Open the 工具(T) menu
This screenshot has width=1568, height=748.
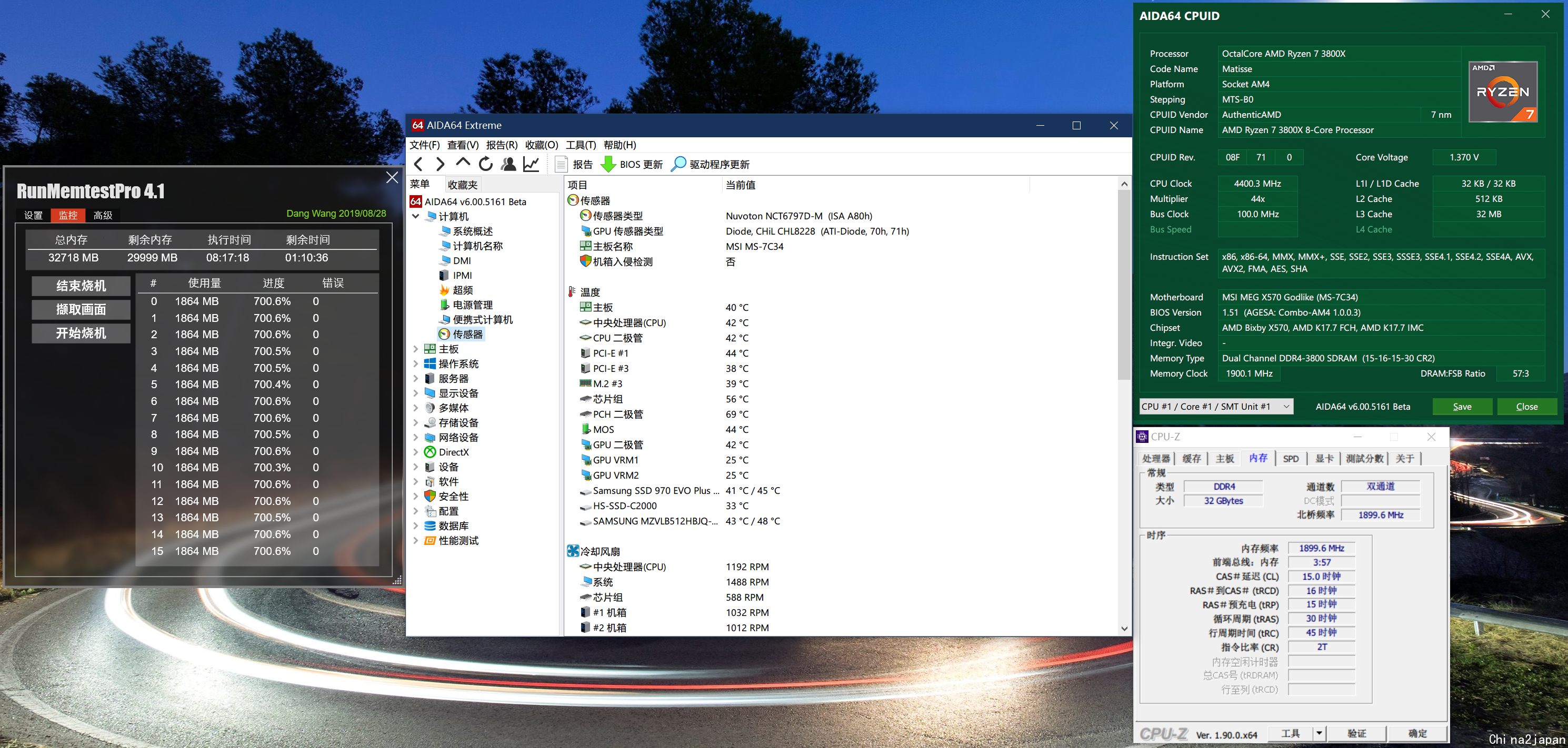pyautogui.click(x=581, y=145)
